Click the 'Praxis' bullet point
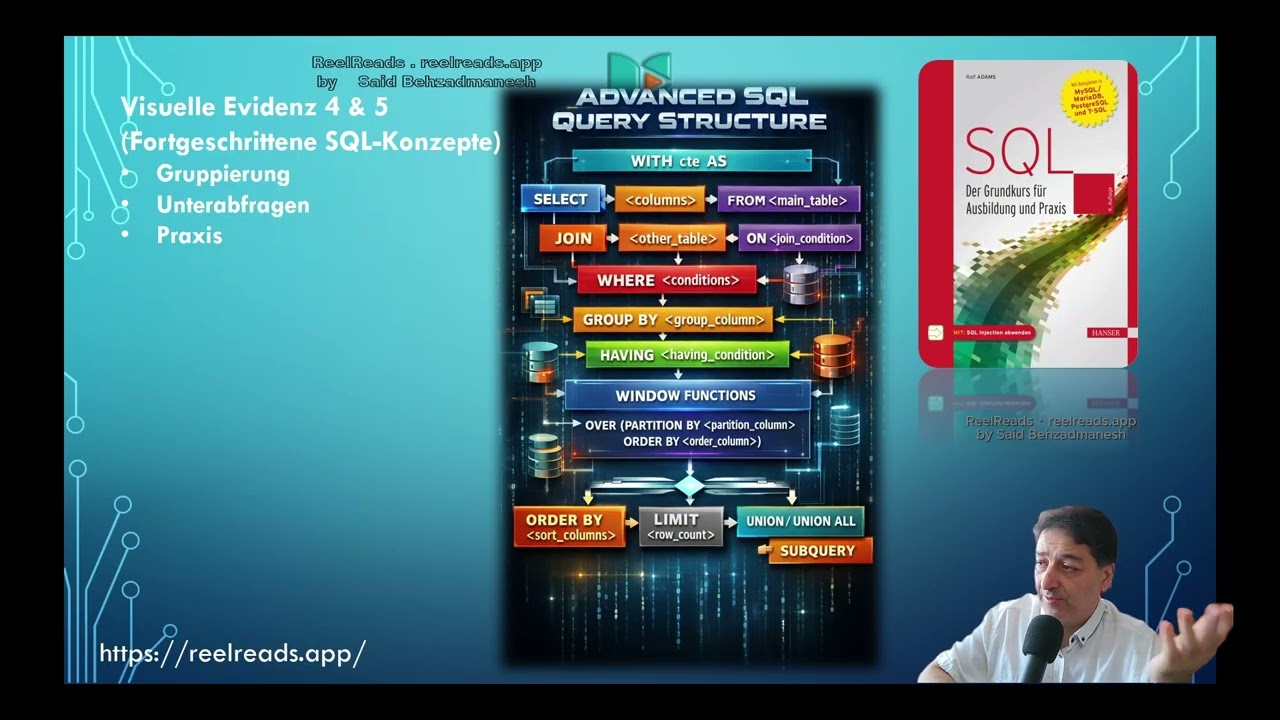The height and width of the screenshot is (720, 1280). pyautogui.click(x=189, y=236)
